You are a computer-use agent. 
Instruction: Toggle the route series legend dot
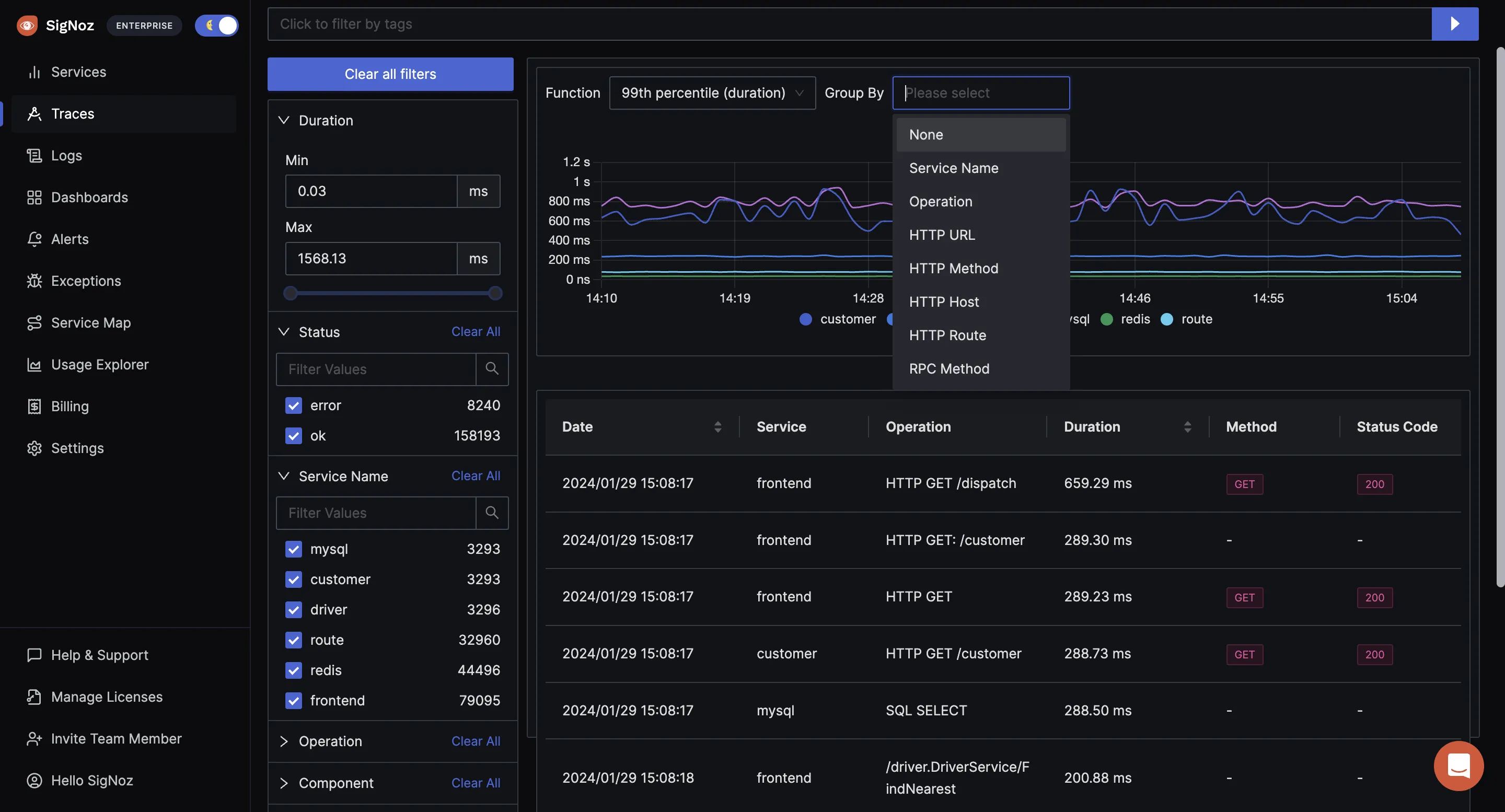1167,319
